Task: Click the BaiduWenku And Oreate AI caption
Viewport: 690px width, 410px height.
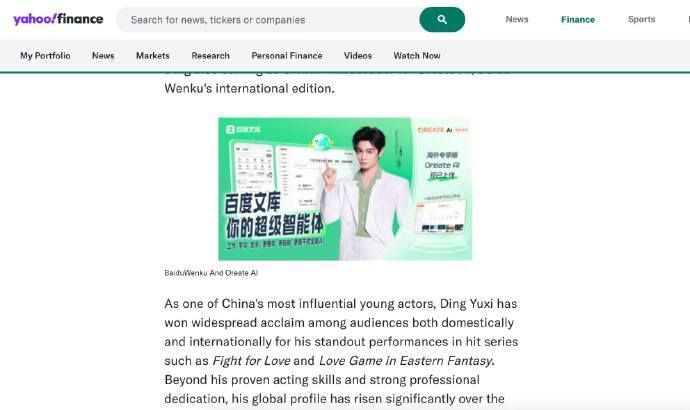Action: [x=211, y=273]
